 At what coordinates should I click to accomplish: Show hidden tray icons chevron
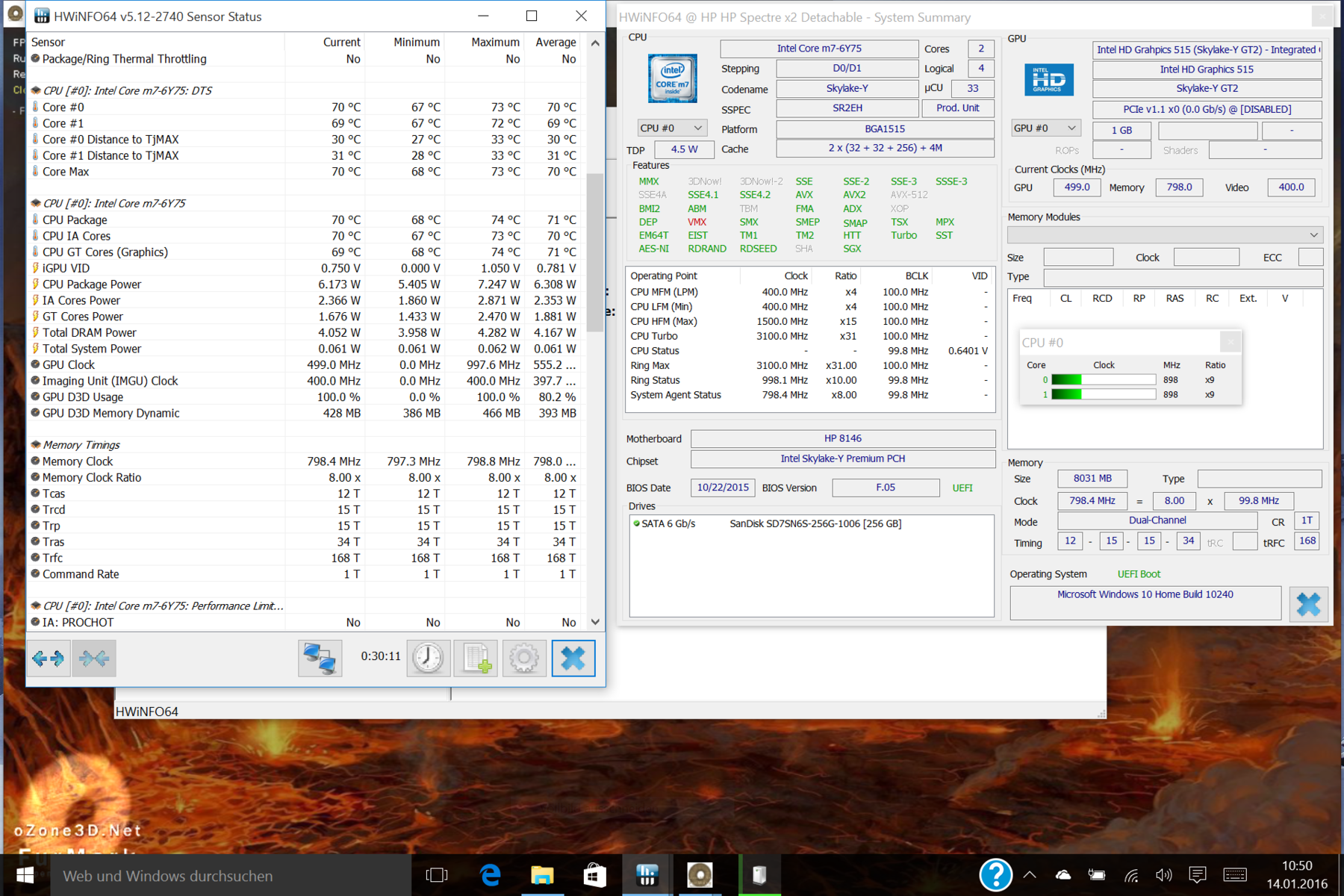pyautogui.click(x=1030, y=875)
